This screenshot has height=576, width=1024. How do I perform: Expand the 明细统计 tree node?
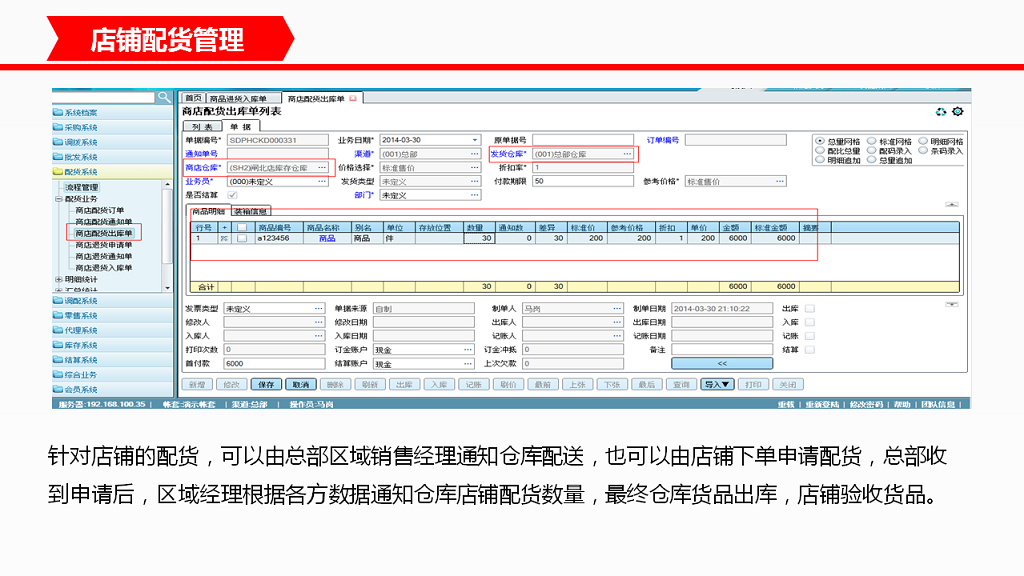[x=59, y=279]
